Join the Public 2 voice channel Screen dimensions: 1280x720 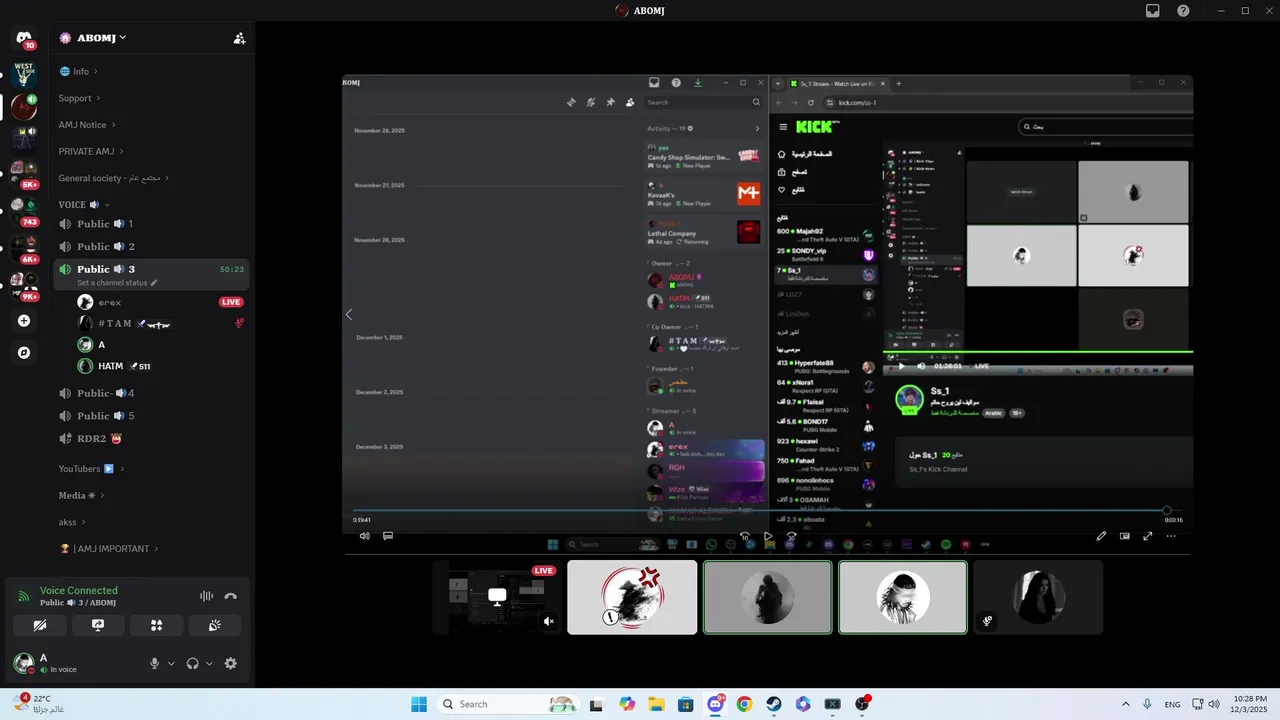150,246
